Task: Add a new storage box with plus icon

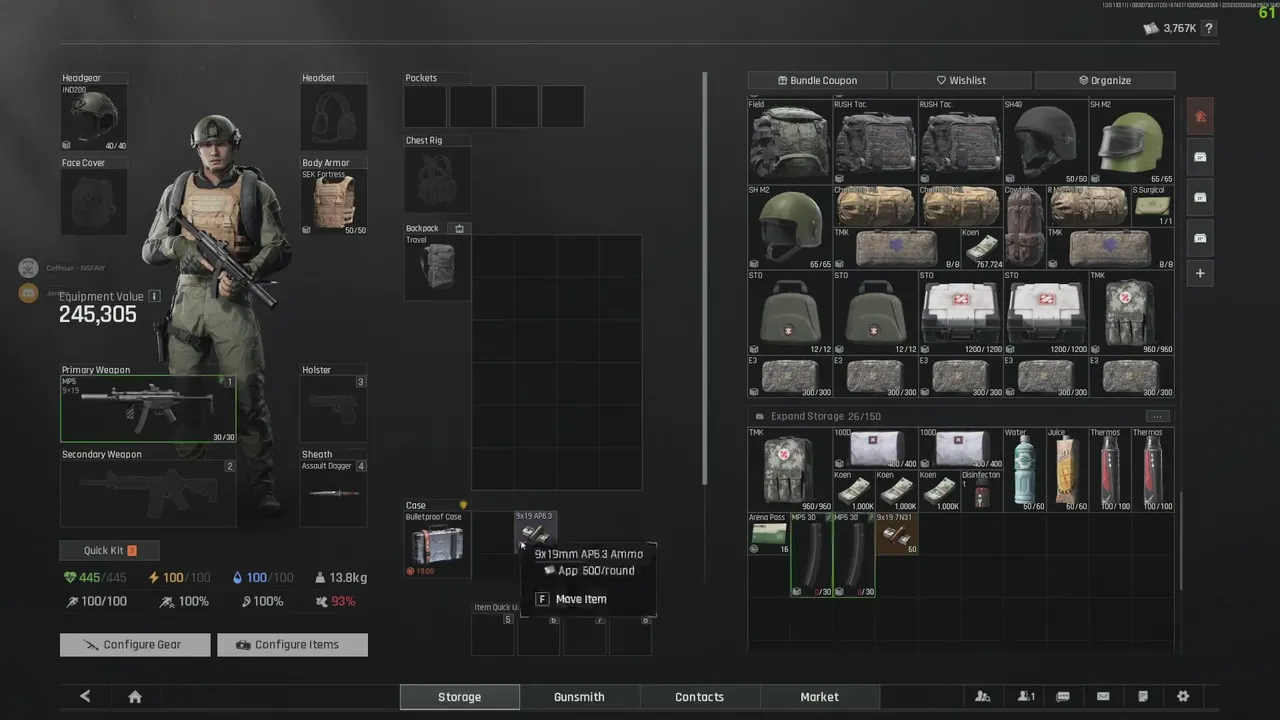Action: click(1200, 273)
